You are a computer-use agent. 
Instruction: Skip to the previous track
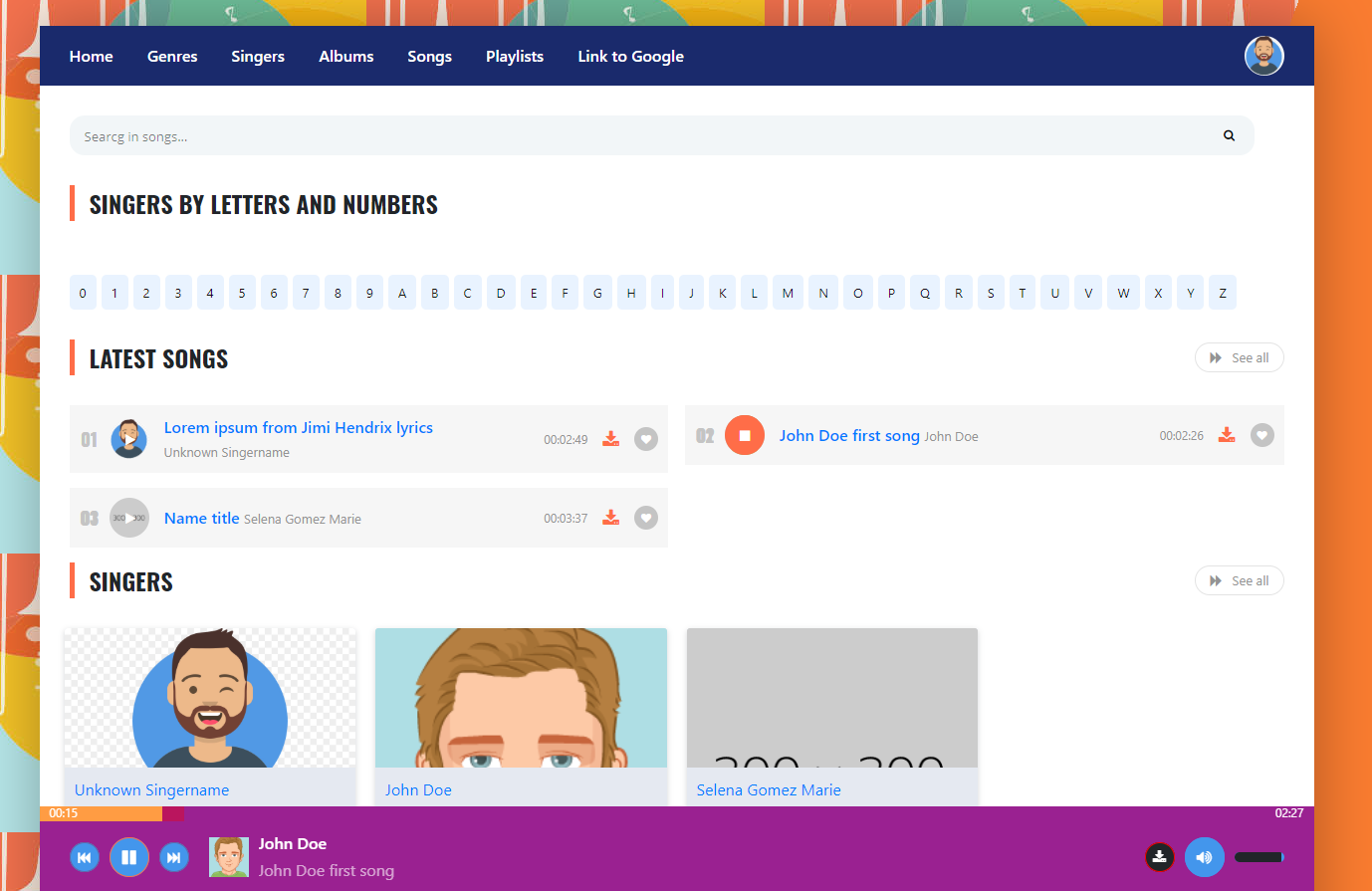click(84, 856)
